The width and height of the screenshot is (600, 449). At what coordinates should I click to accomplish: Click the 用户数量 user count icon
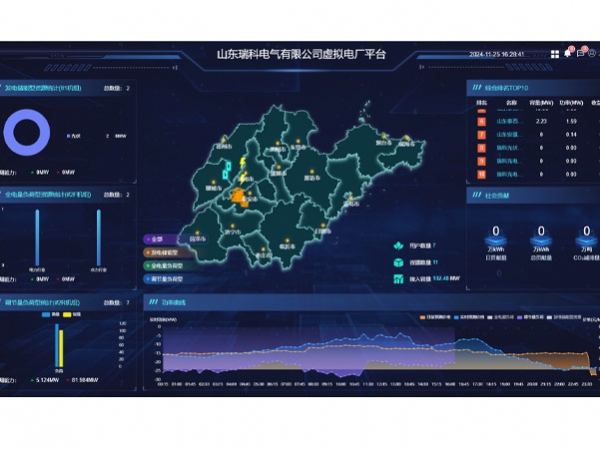pyautogui.click(x=397, y=244)
